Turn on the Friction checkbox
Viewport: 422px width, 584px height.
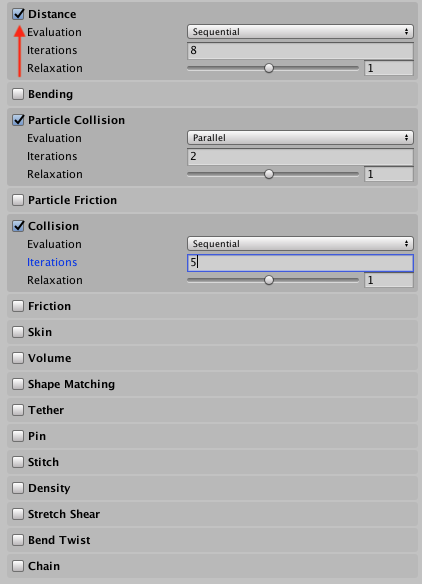[x=18, y=306]
